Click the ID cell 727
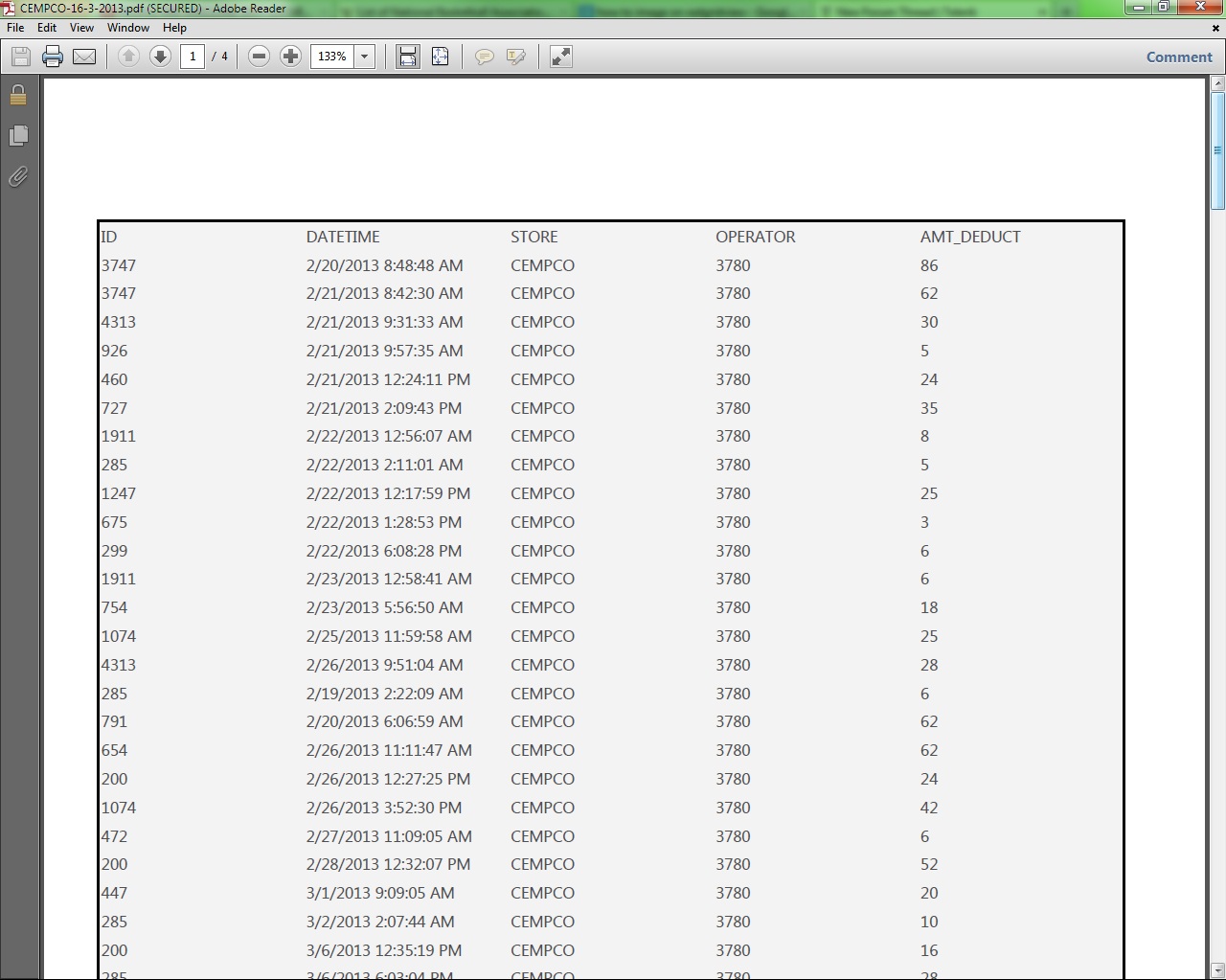 (x=114, y=408)
